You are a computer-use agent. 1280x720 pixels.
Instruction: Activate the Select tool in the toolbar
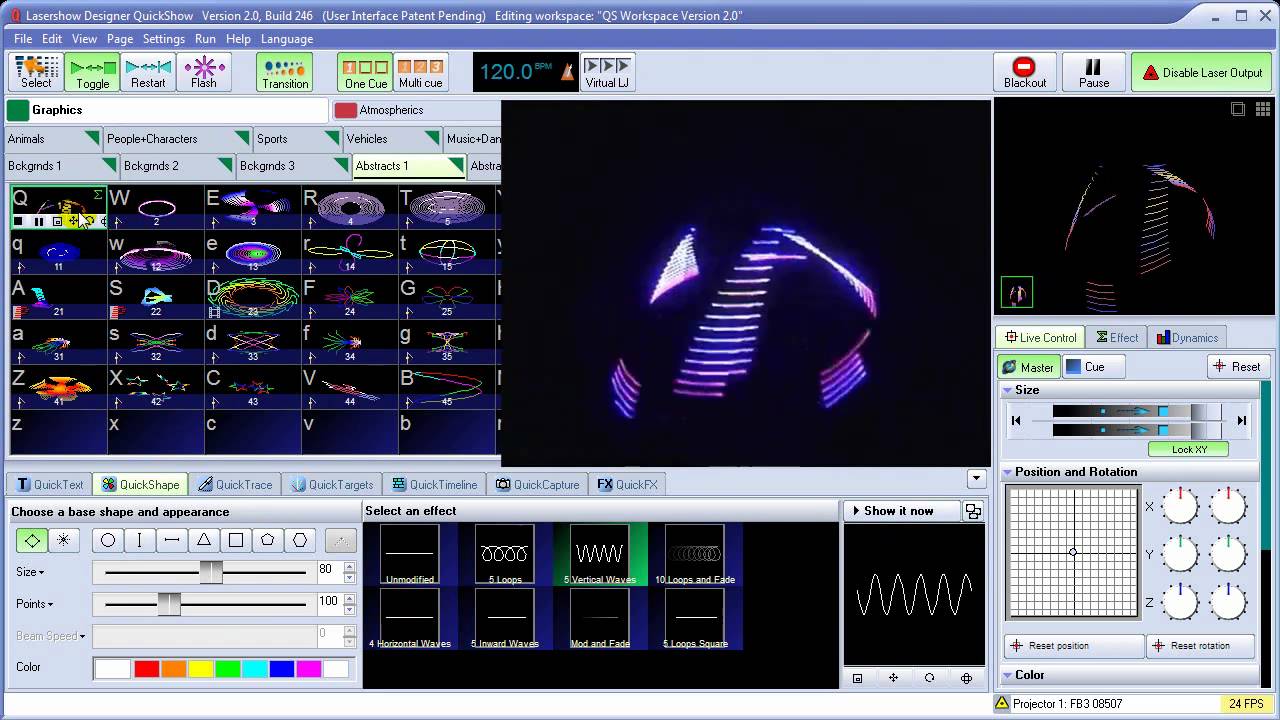click(x=36, y=72)
